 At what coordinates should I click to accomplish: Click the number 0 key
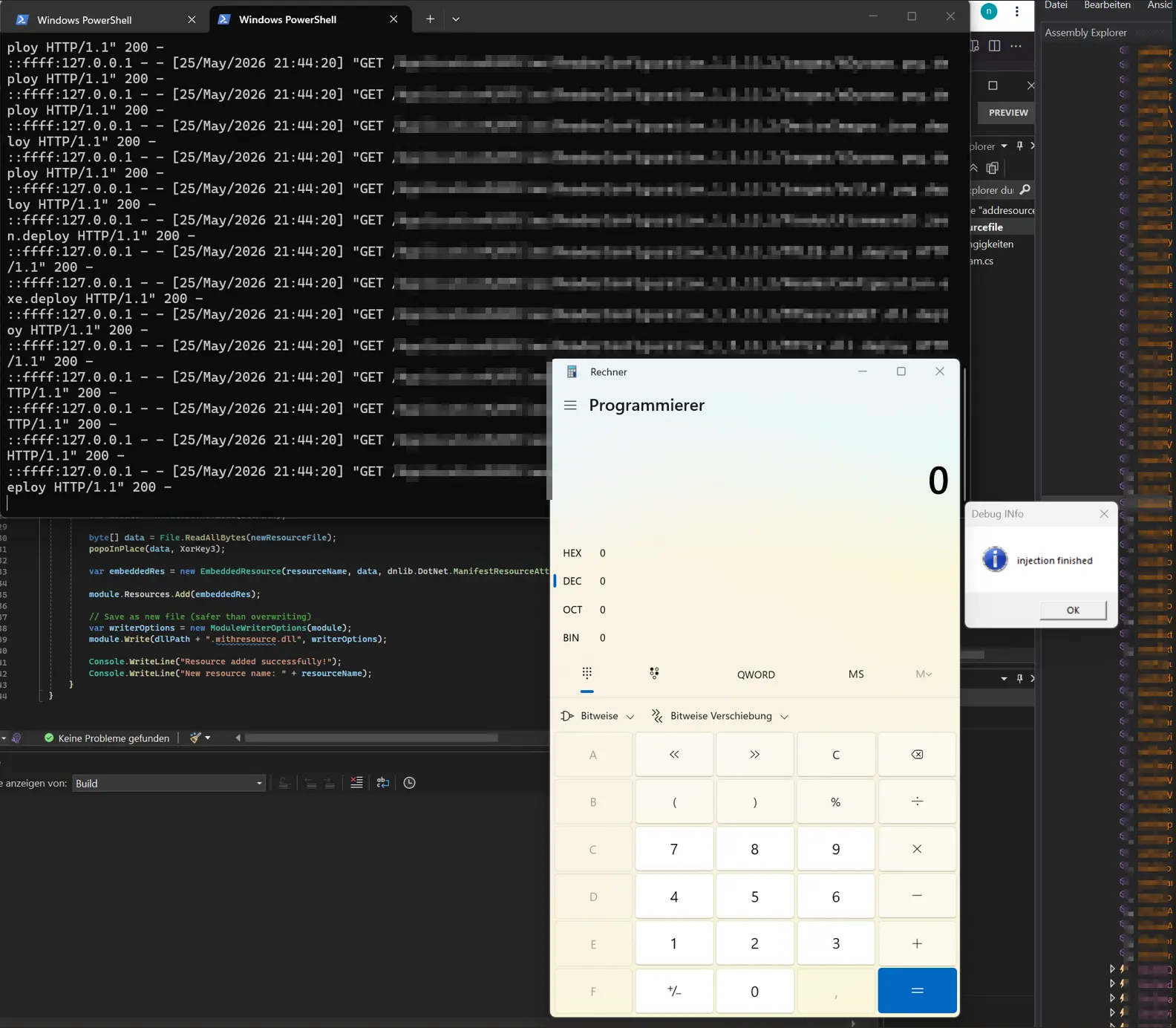pos(754,991)
